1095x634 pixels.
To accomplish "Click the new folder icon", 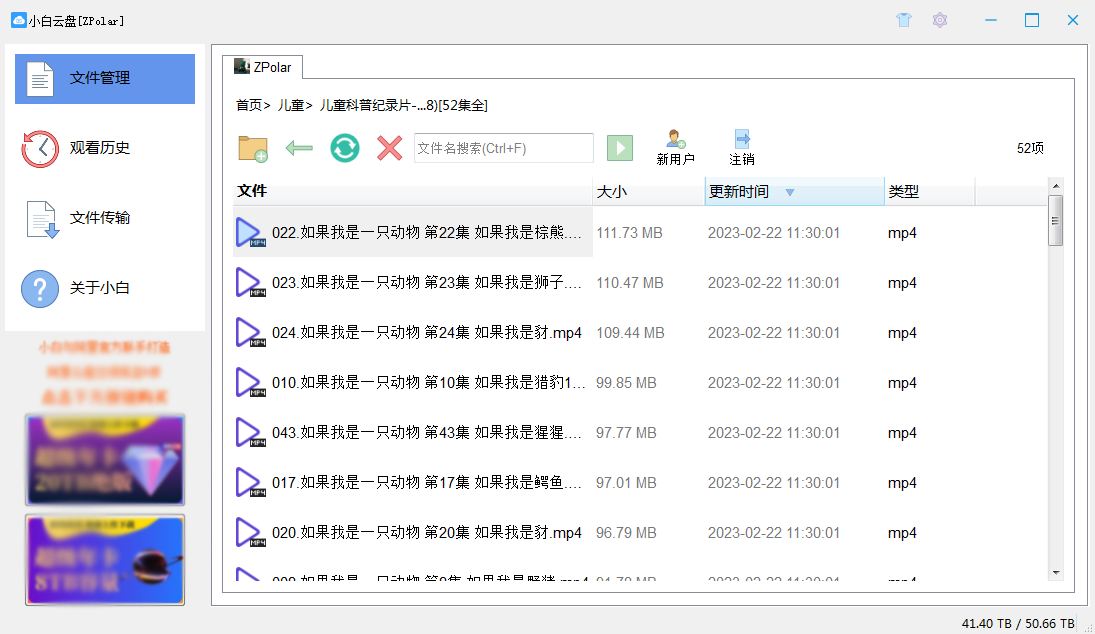I will click(x=252, y=148).
